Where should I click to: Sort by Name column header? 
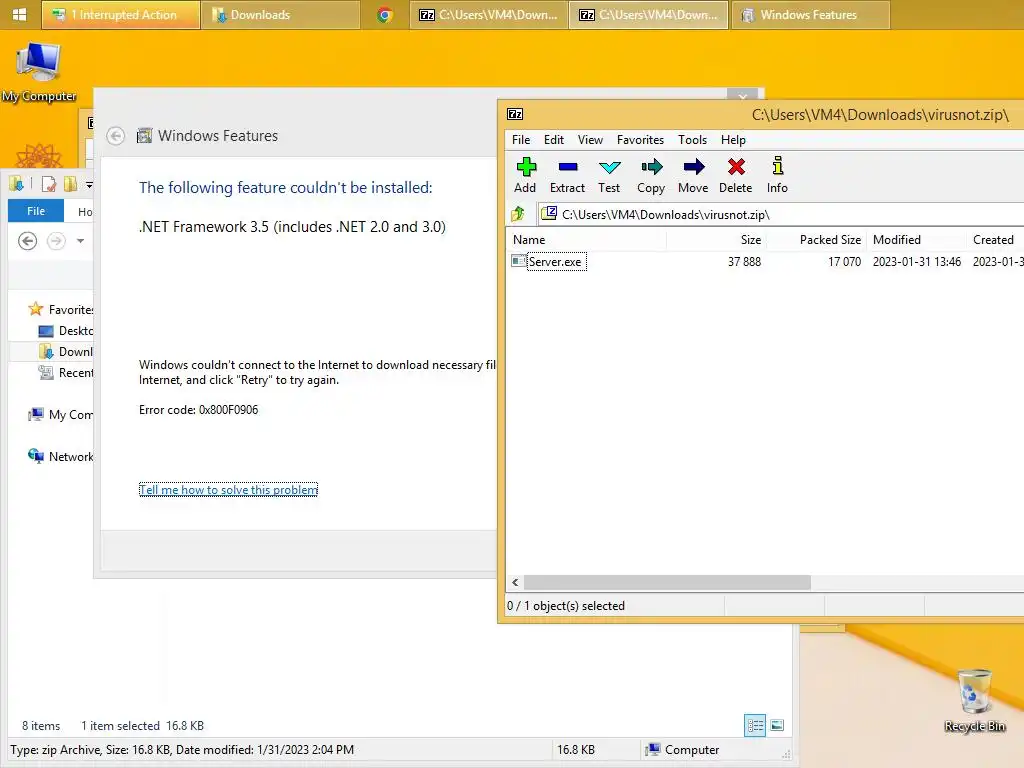point(586,240)
